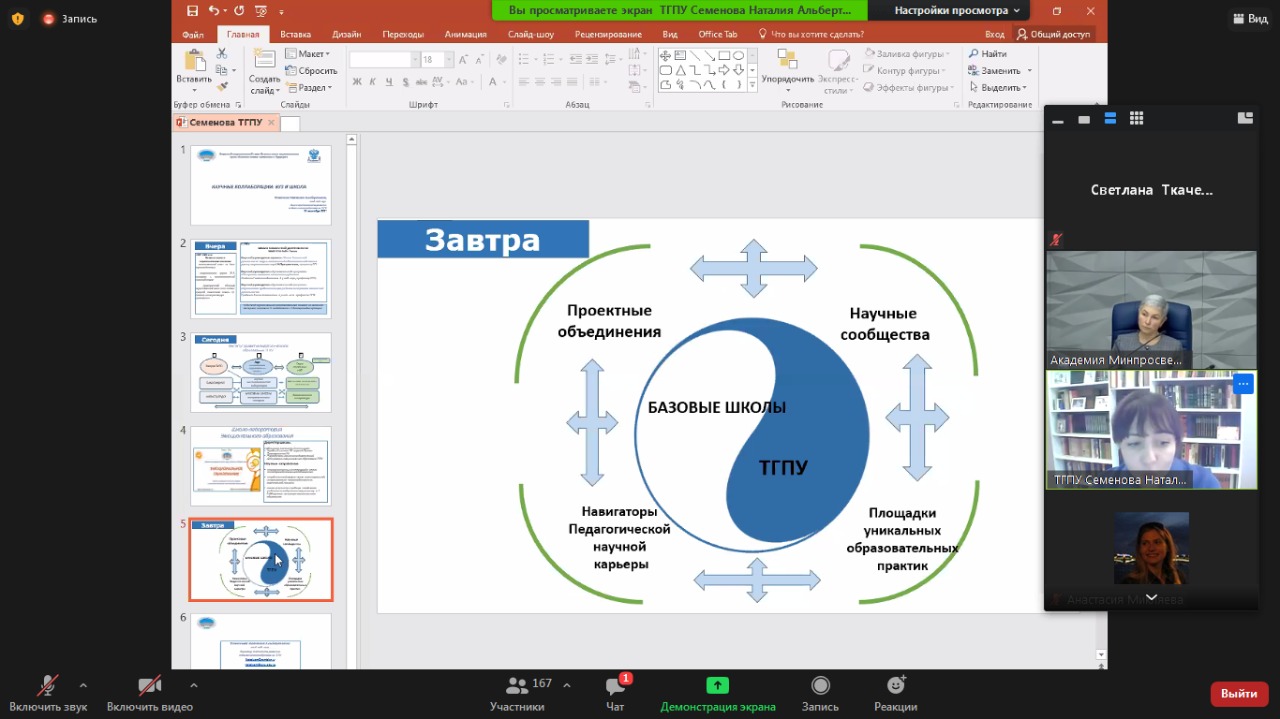The height and width of the screenshot is (719, 1280).
Task: Click 'Включить звук' unmute microphone
Action: coord(47,692)
